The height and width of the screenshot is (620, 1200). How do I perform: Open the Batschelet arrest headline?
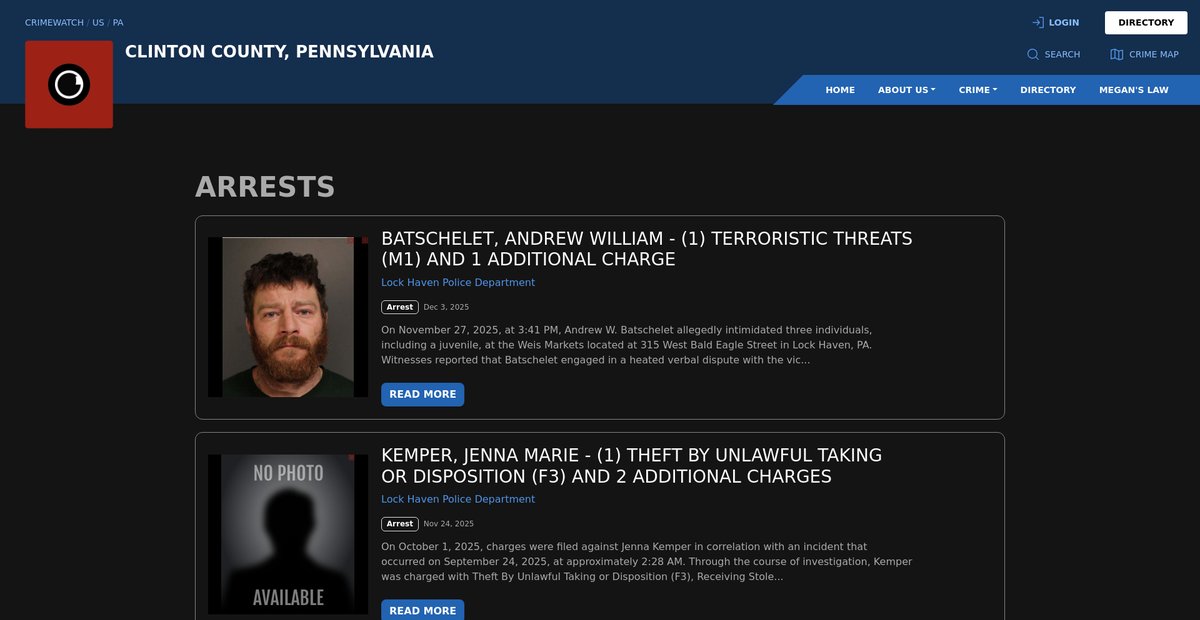click(647, 249)
